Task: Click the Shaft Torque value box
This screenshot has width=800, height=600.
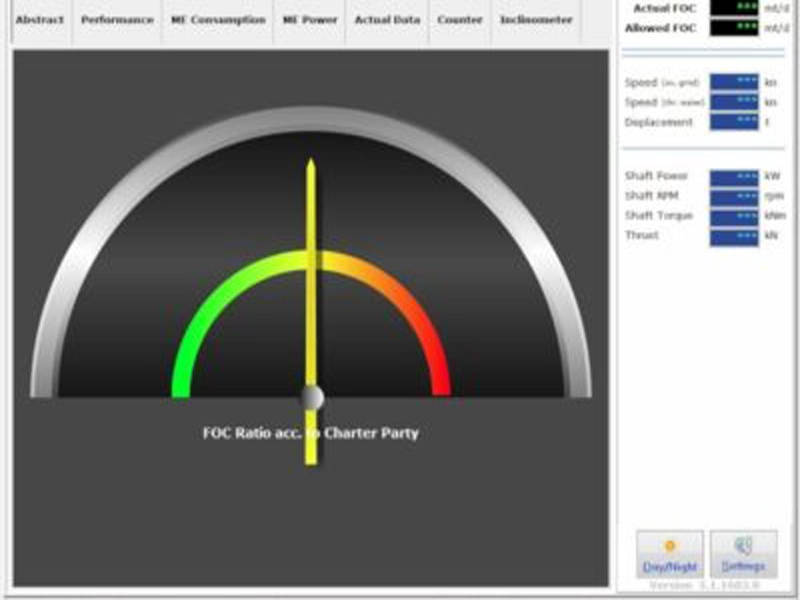Action: tap(734, 218)
